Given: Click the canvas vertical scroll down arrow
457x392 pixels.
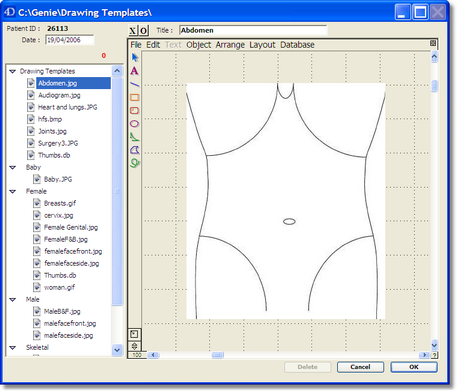Looking at the screenshot, I should click(x=434, y=345).
